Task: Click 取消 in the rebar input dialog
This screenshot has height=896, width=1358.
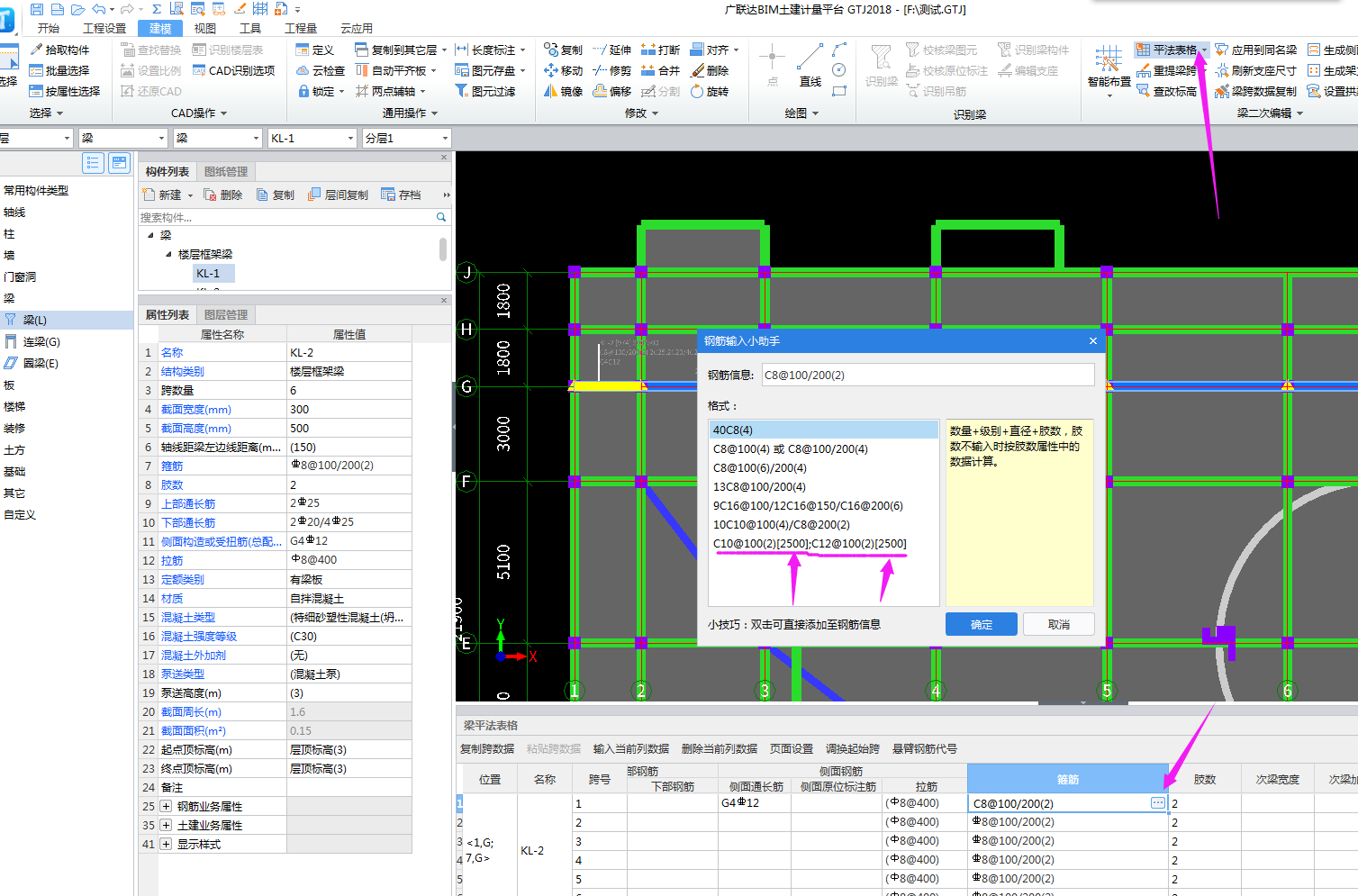Action: pyautogui.click(x=1058, y=625)
